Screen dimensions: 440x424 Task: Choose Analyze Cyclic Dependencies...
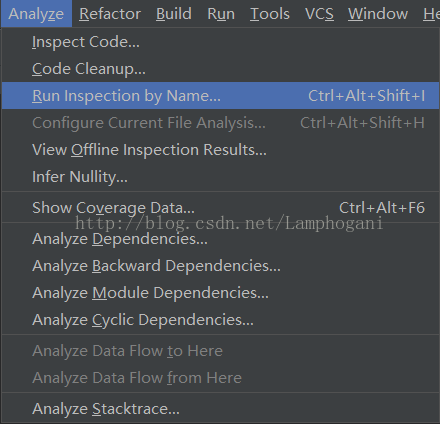pyautogui.click(x=220, y=320)
